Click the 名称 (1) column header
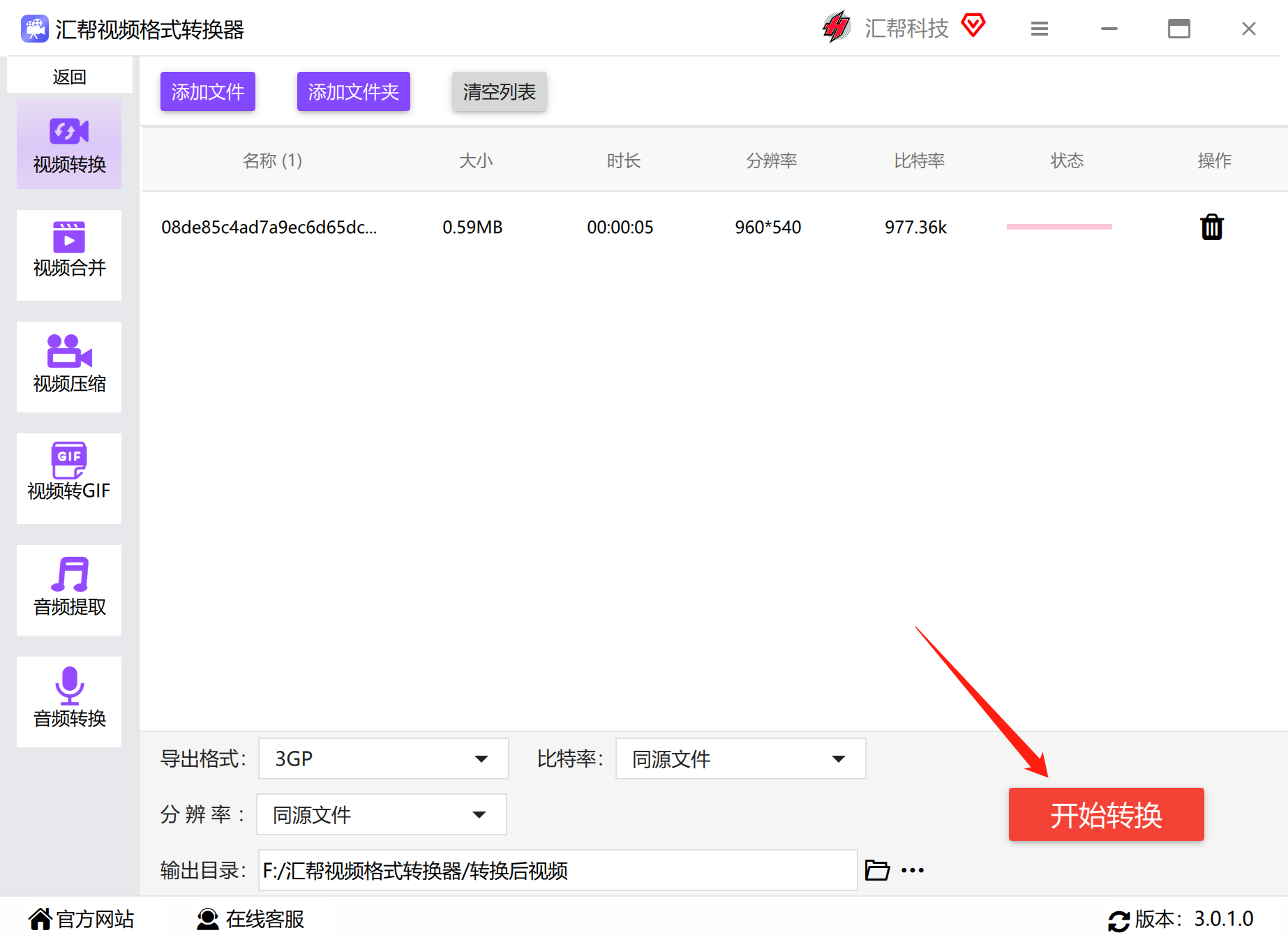This screenshot has width=1288, height=942. point(272,160)
